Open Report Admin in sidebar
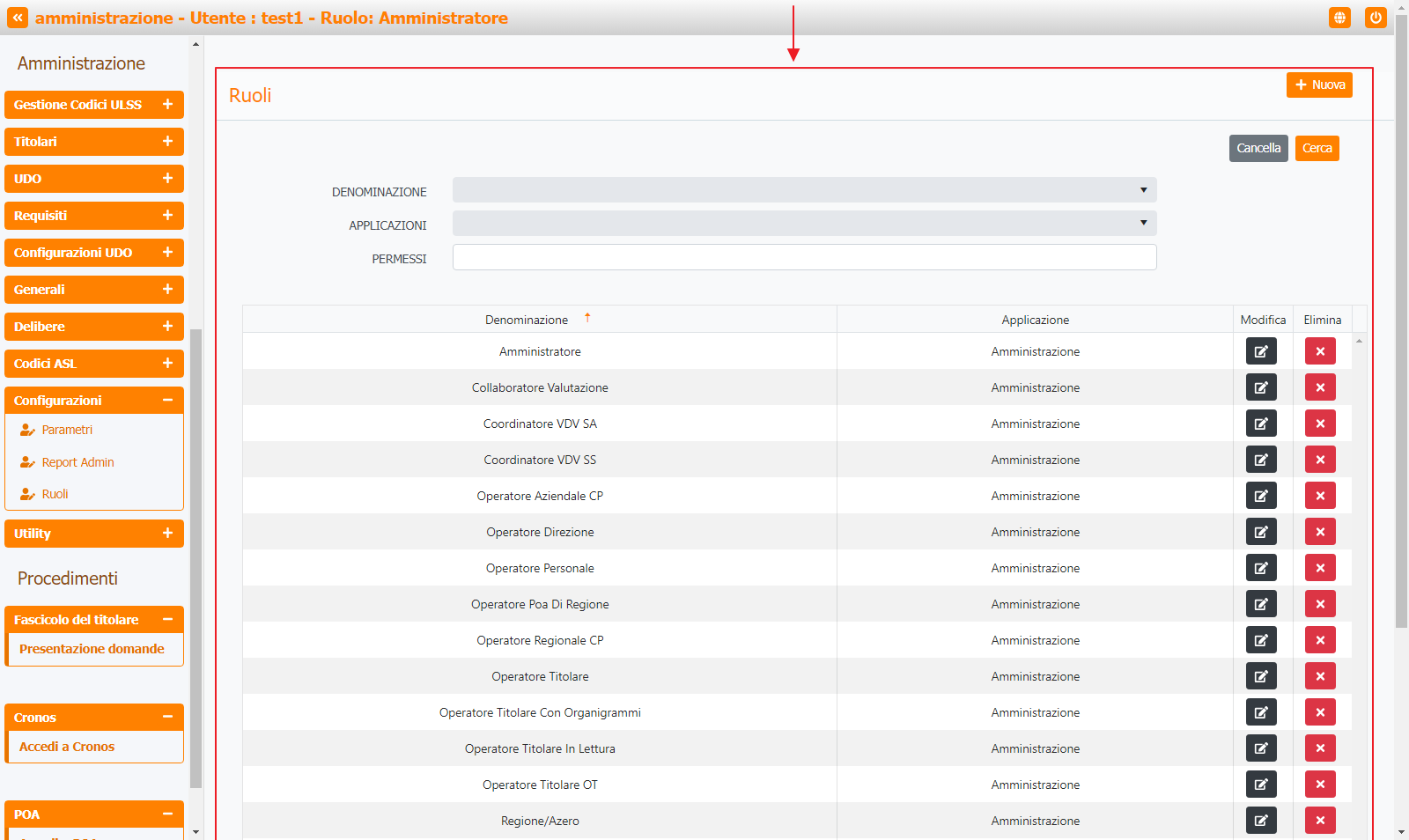 77,462
